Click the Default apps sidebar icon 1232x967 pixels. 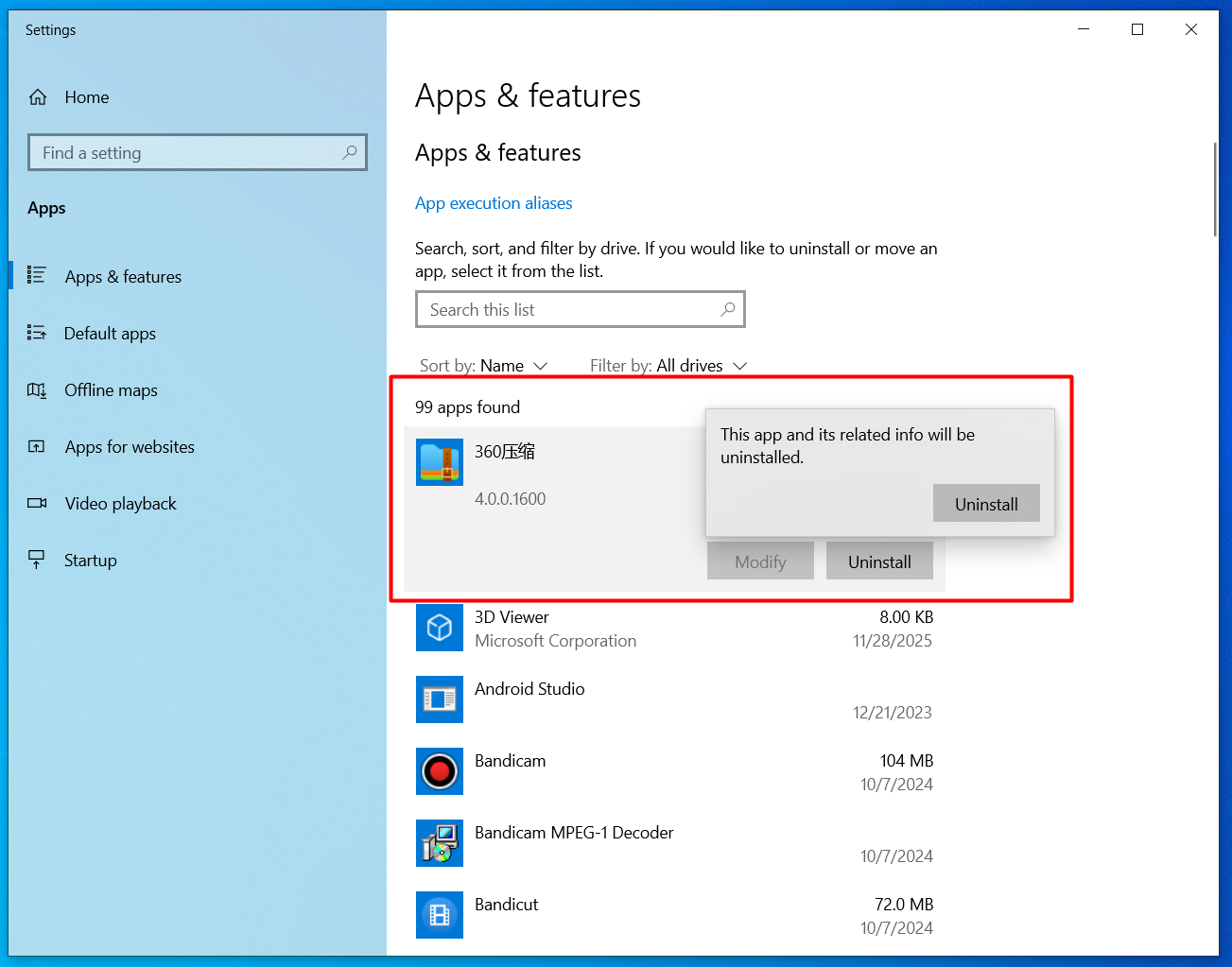tap(37, 333)
